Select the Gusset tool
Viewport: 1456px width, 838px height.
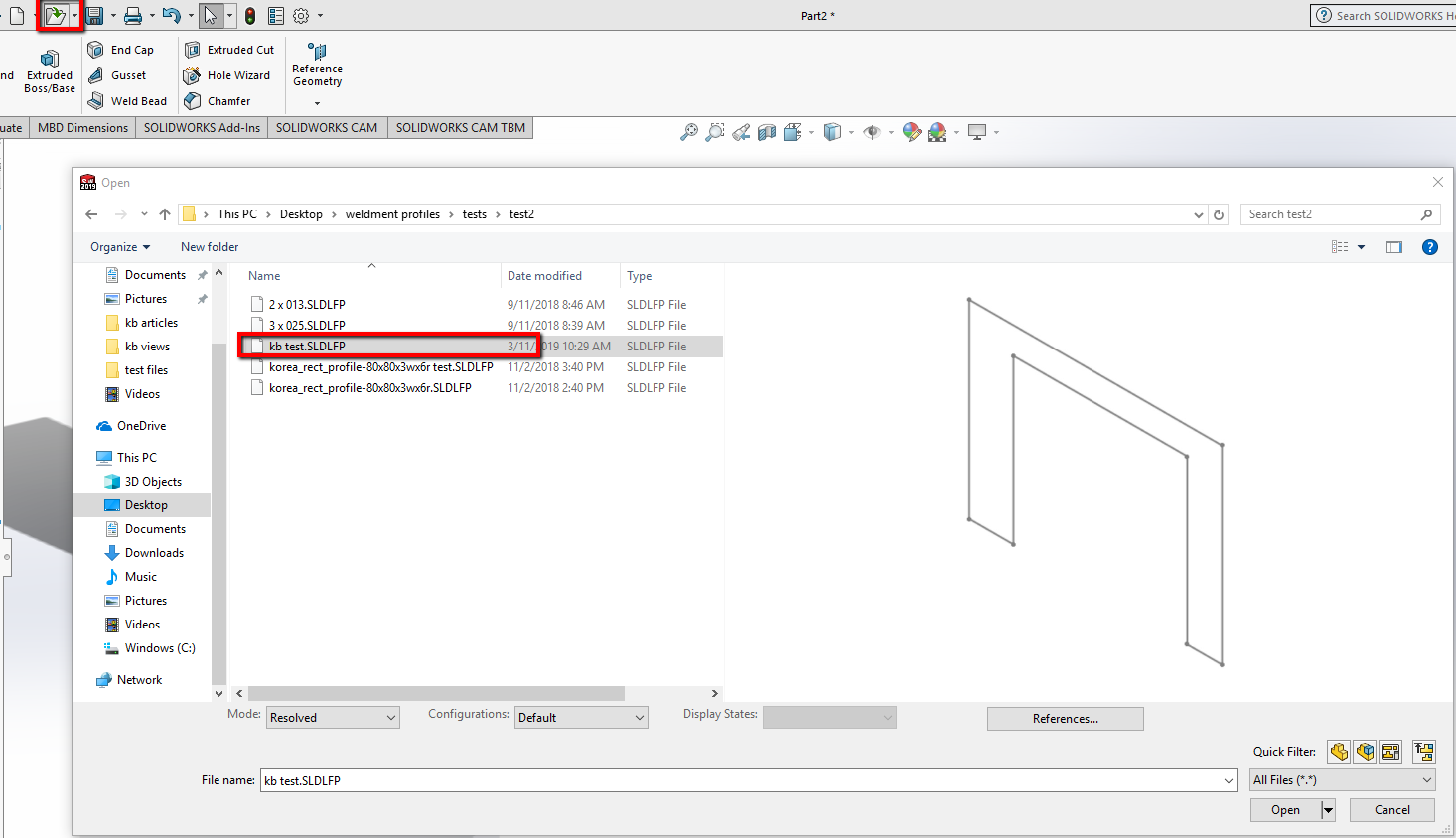coord(117,75)
